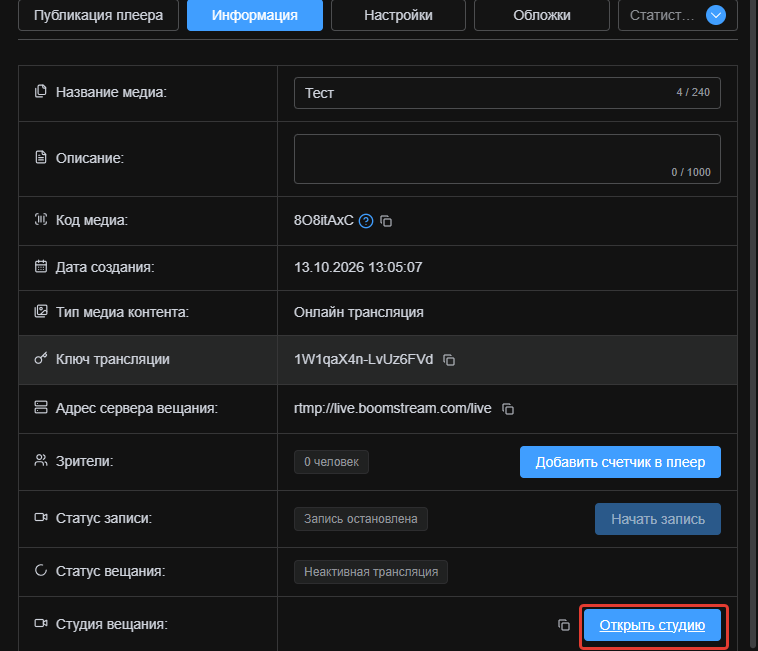Click the Тип медиа контента label

[x=122, y=312]
